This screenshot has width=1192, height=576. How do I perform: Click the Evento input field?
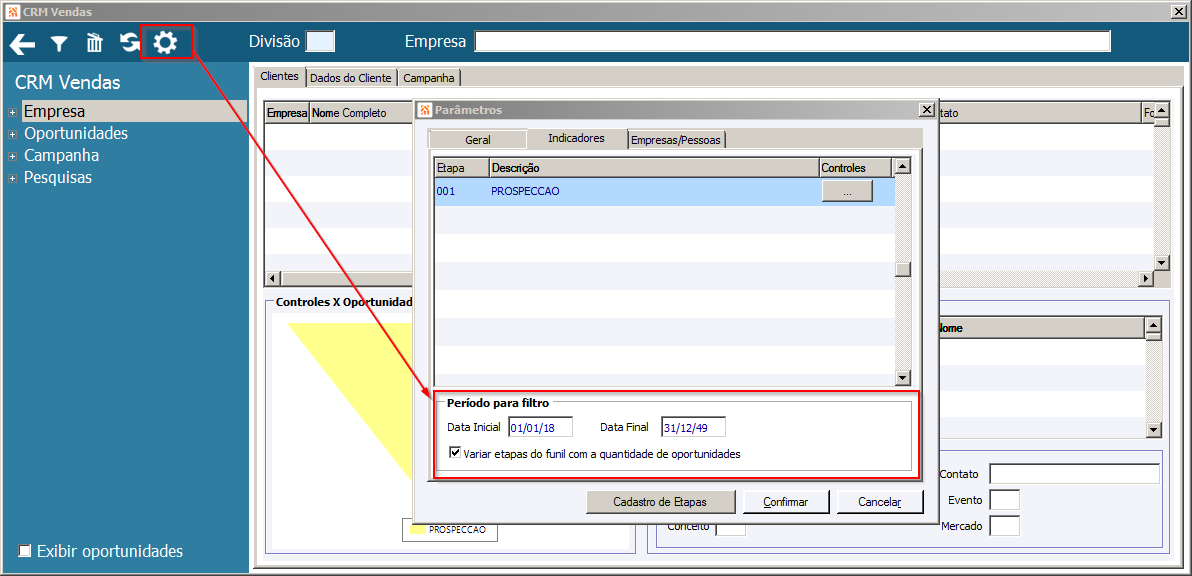point(1004,500)
